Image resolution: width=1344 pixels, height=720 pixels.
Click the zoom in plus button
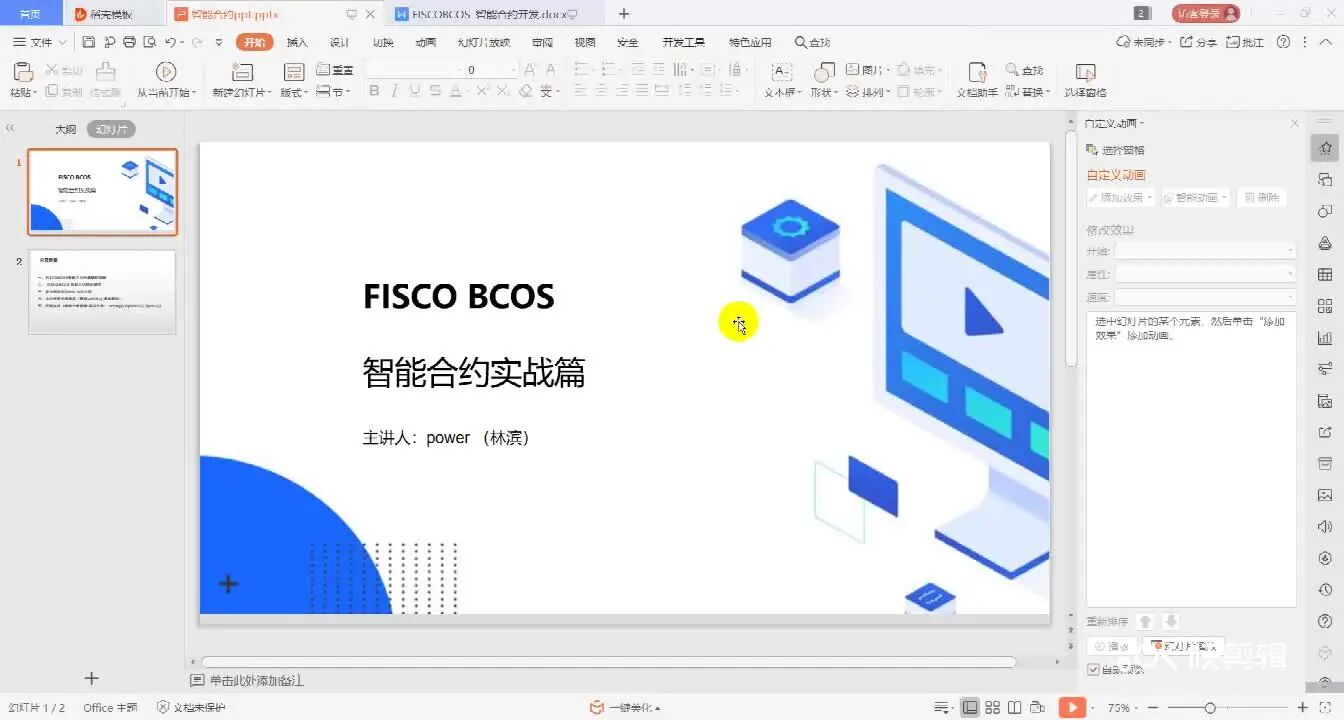[x=1302, y=708]
